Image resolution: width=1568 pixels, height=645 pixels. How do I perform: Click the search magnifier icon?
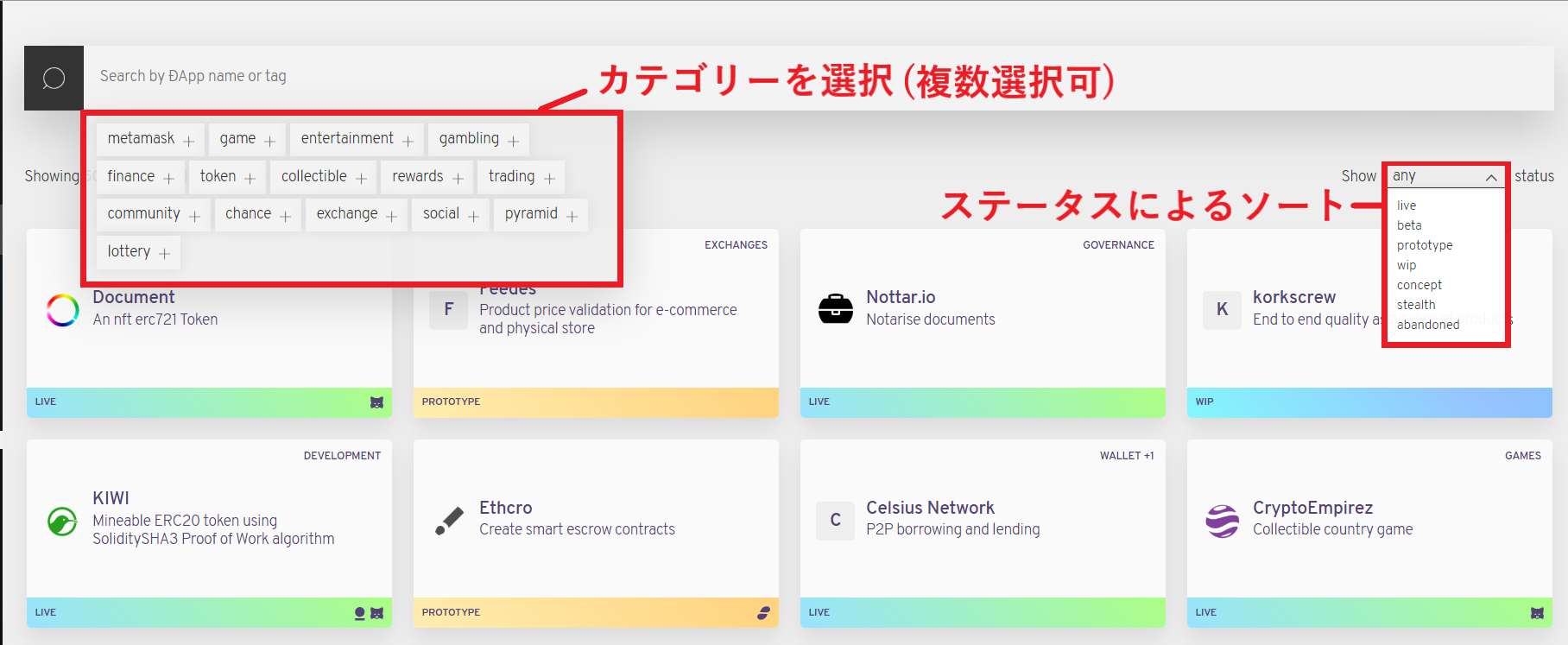click(54, 78)
